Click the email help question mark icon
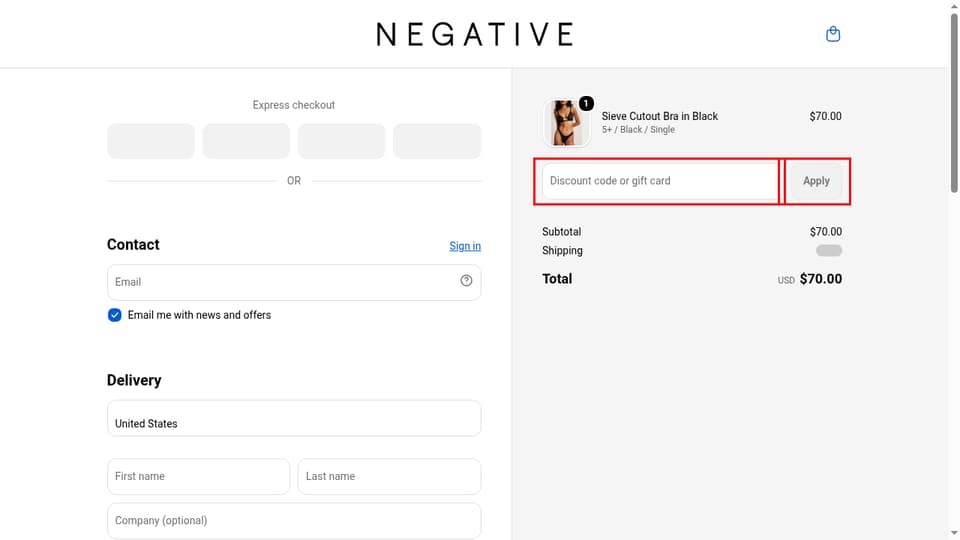 (466, 280)
